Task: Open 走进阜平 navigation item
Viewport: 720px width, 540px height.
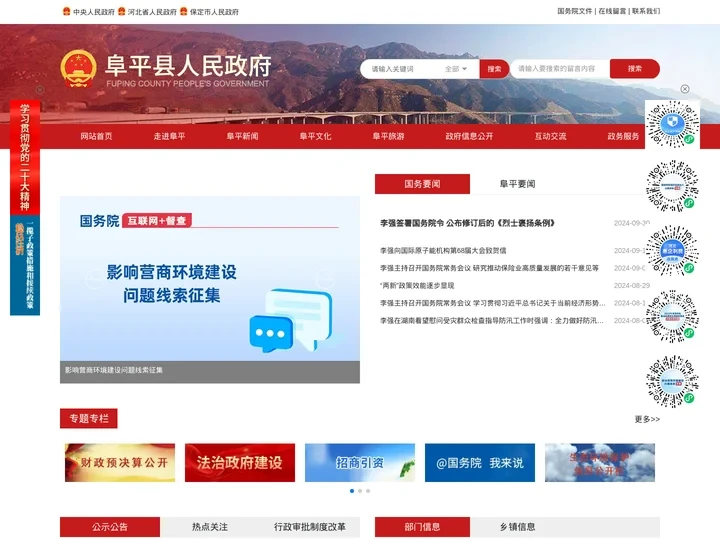Action: point(169,136)
